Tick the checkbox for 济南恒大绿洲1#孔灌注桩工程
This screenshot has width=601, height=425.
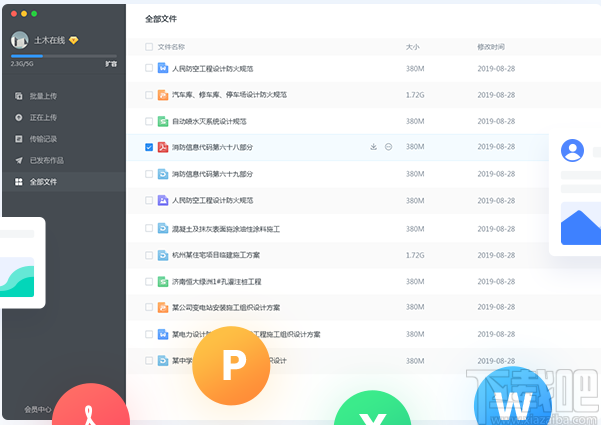(149, 282)
